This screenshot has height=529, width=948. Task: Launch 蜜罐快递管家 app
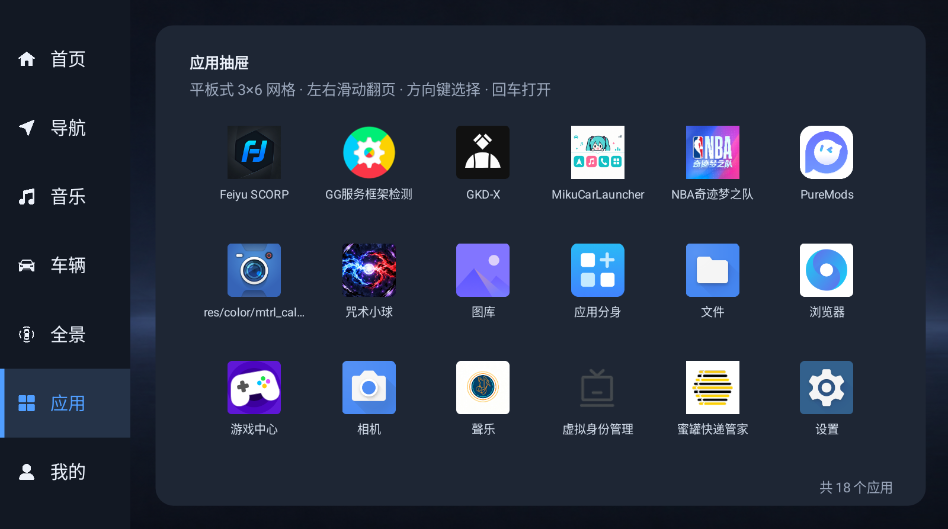712,388
